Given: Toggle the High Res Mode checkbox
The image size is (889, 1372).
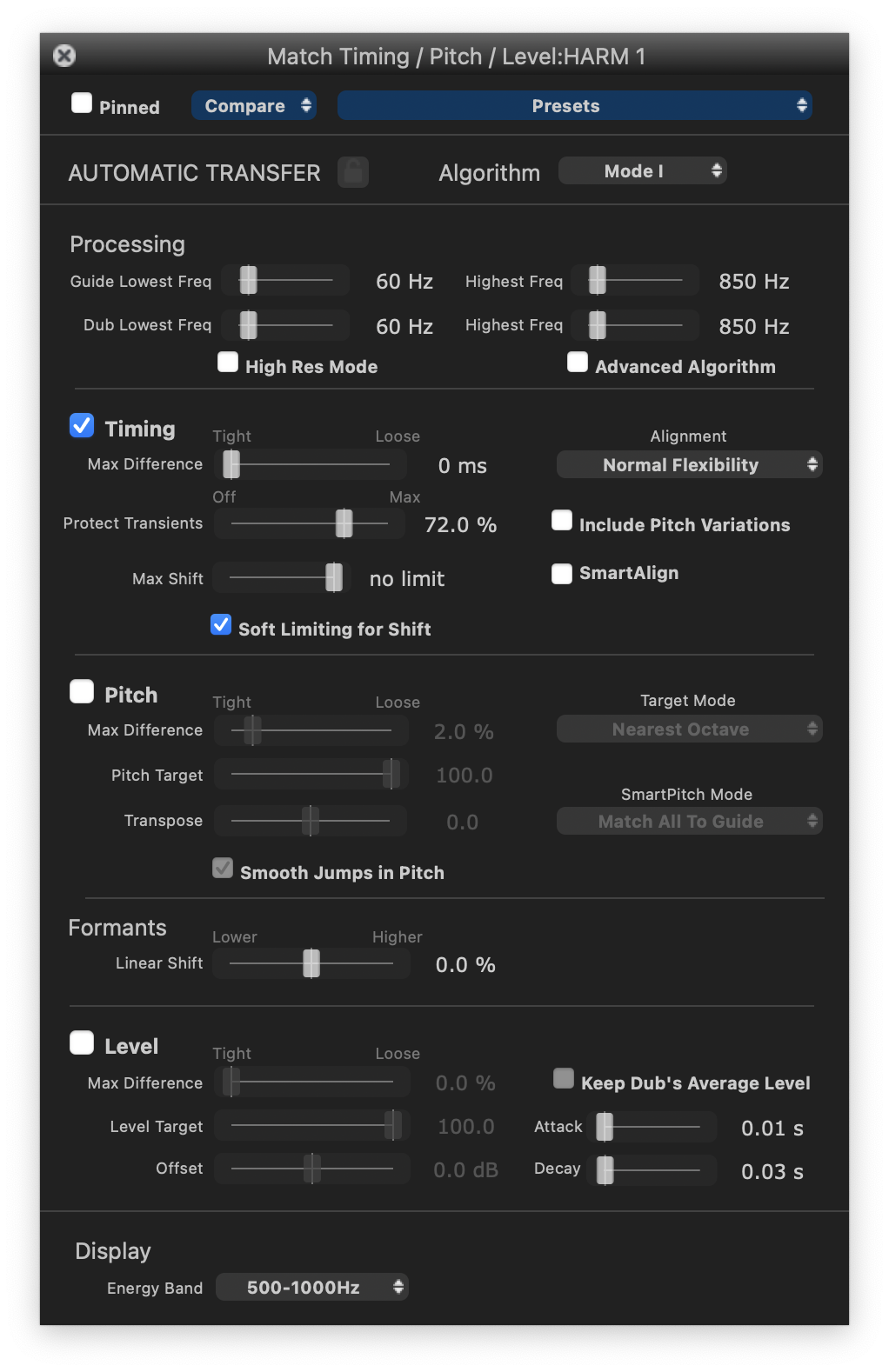Looking at the screenshot, I should pyautogui.click(x=228, y=363).
